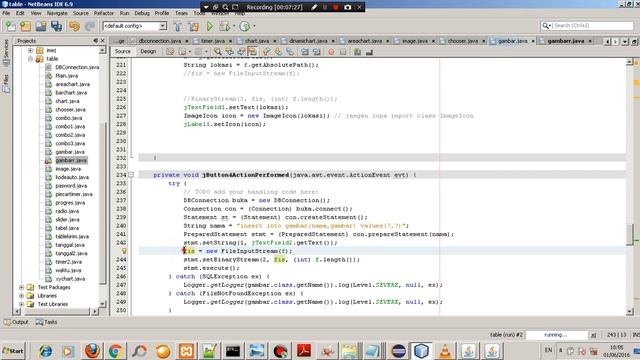Open Google Chrome from the taskbar

tap(116, 351)
